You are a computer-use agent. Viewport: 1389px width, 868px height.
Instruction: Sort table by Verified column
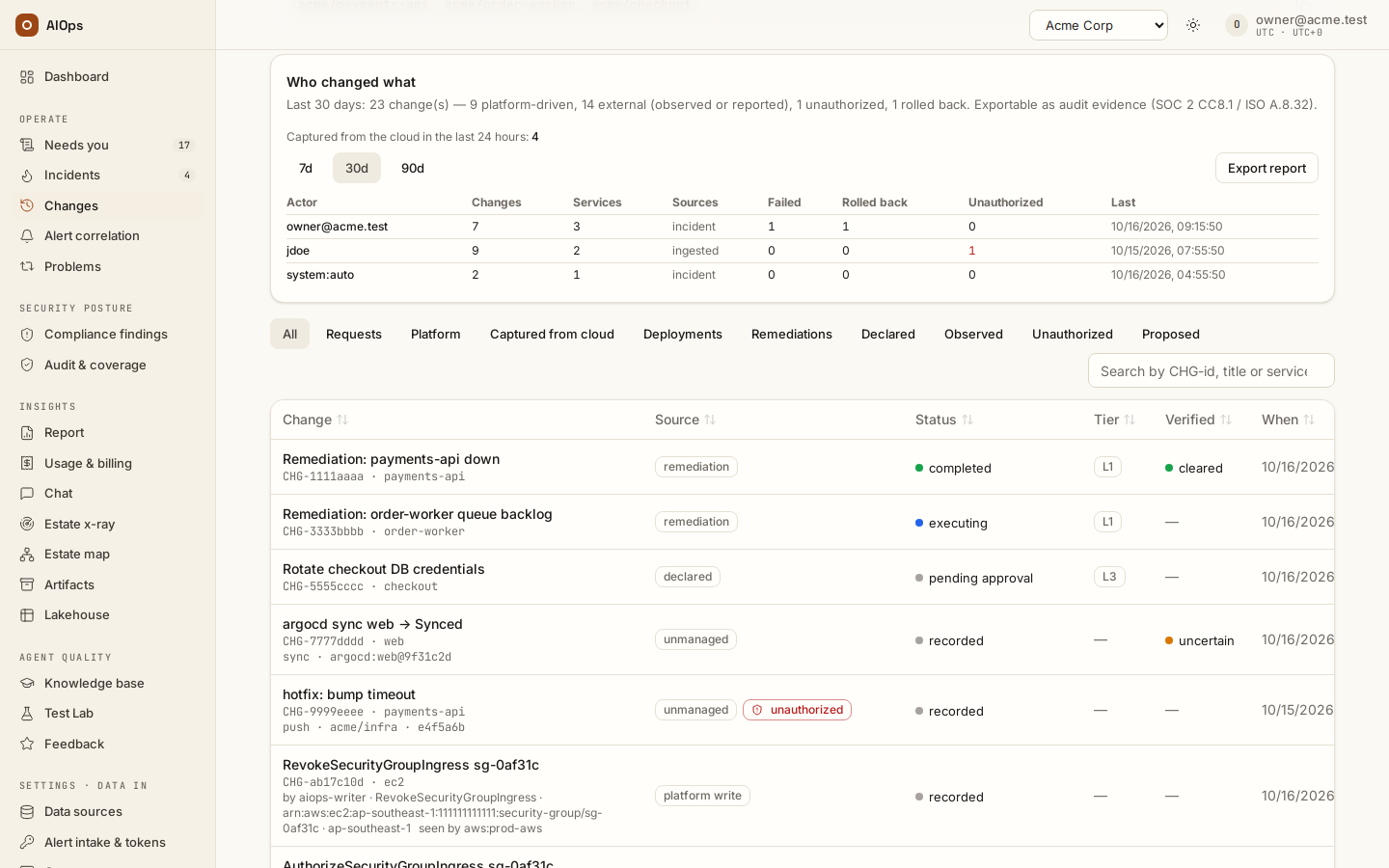[1199, 420]
